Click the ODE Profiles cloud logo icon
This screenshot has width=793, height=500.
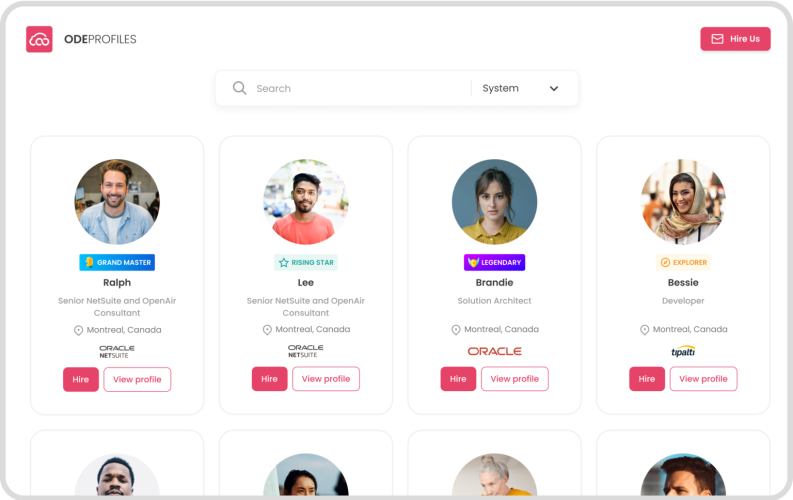[x=39, y=39]
